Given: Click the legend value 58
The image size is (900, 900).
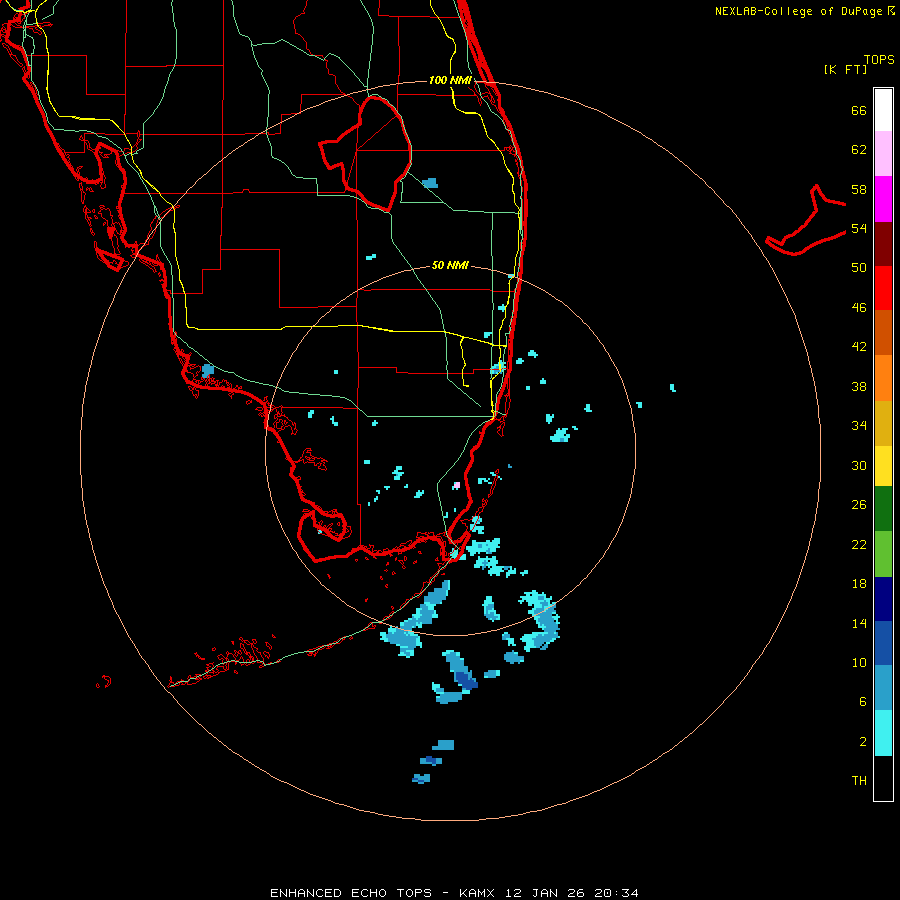Looking at the screenshot, I should [859, 189].
